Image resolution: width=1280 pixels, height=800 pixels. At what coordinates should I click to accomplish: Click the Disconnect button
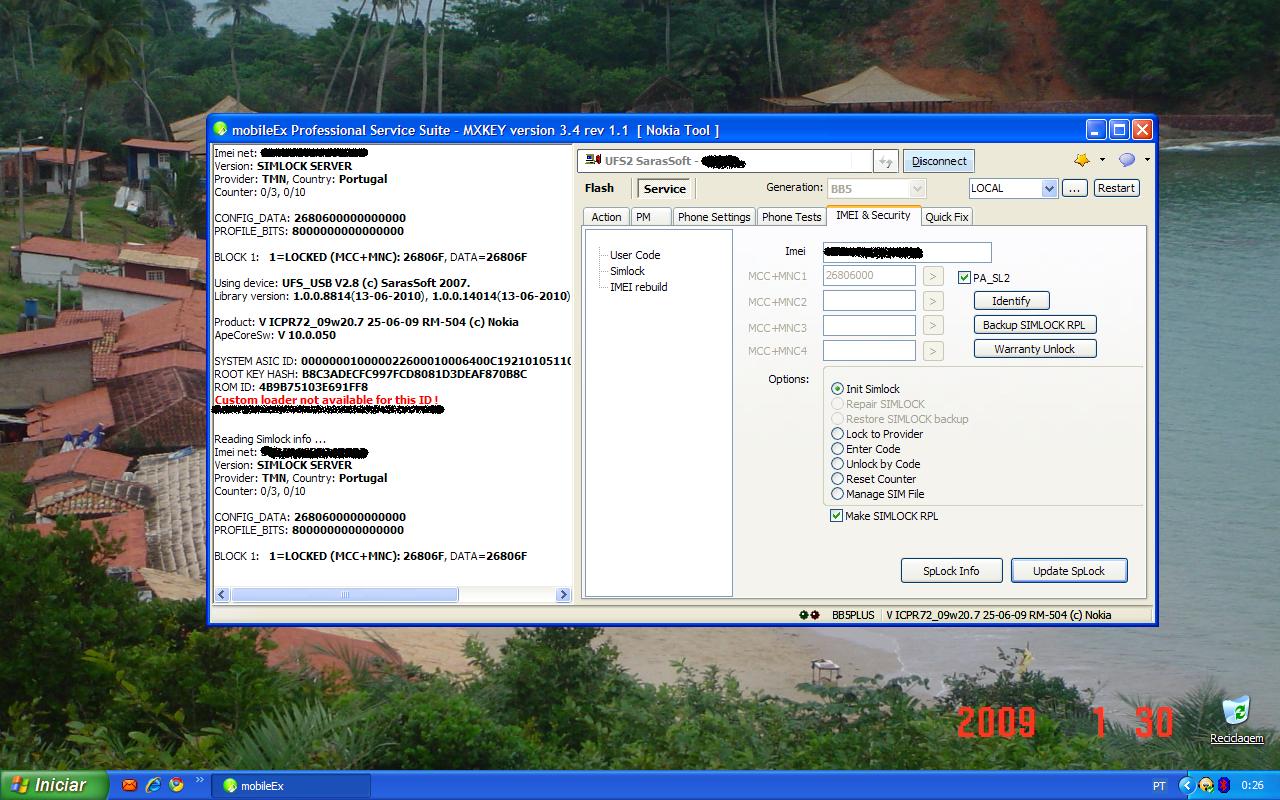[939, 161]
